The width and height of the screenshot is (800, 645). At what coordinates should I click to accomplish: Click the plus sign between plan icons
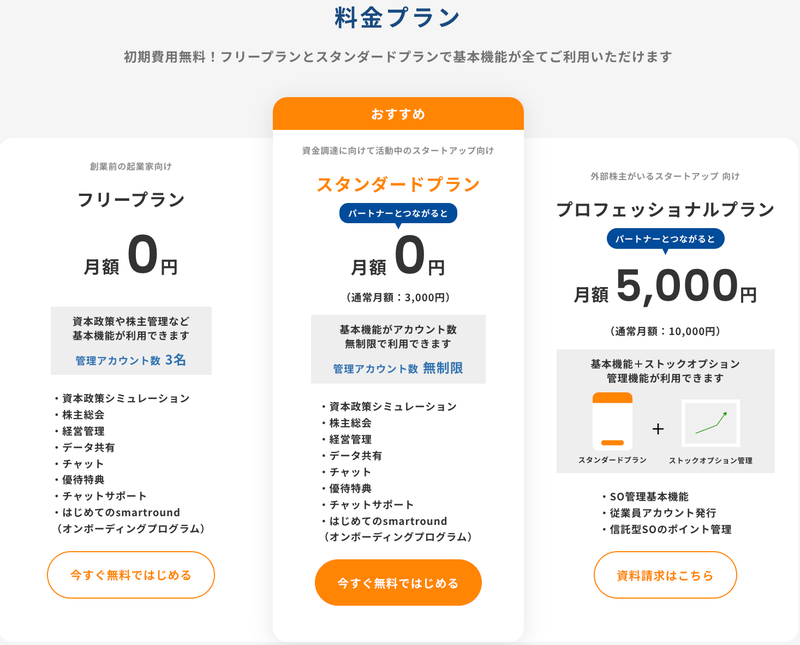[x=658, y=429]
